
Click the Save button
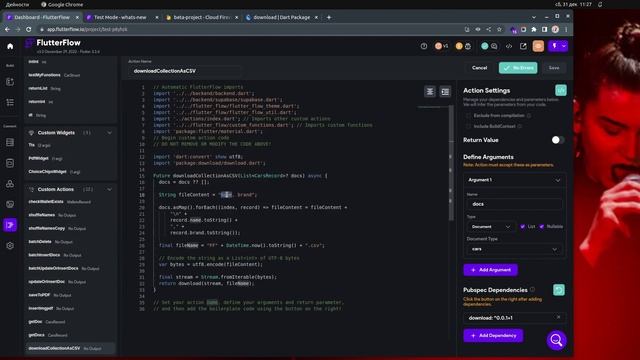tap(554, 68)
